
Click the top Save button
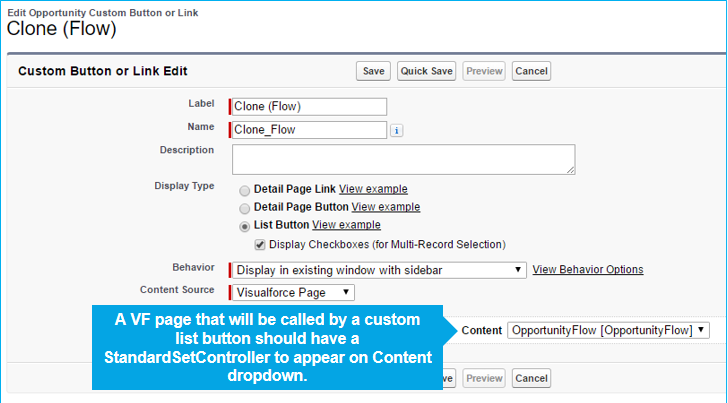click(x=373, y=71)
